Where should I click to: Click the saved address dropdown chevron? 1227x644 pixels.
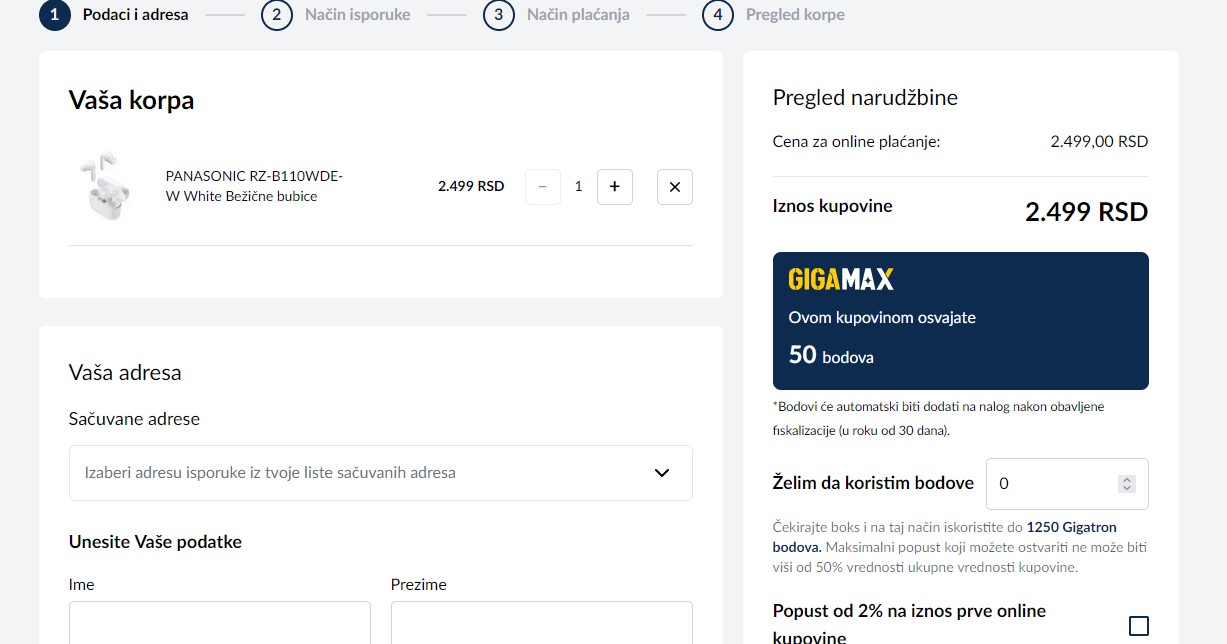[661, 473]
